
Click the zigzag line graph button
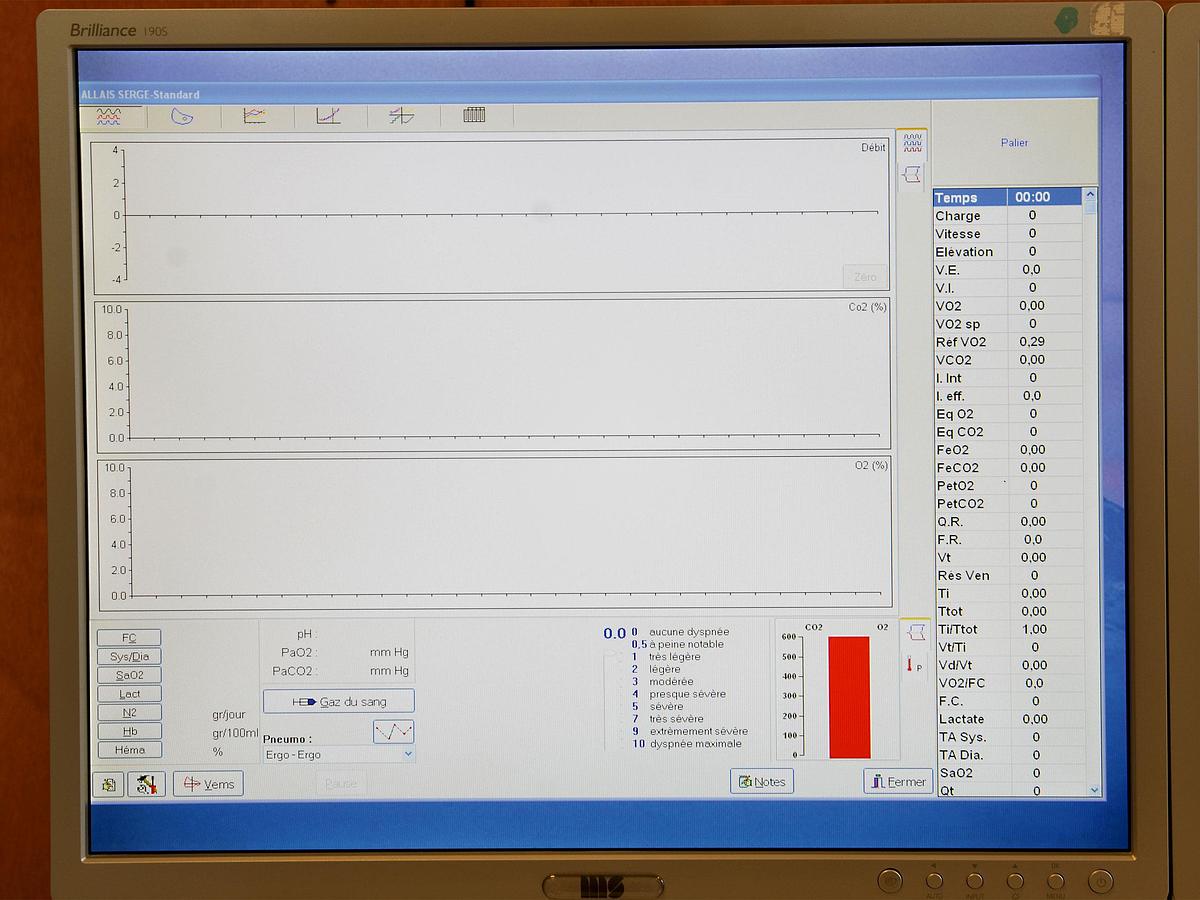(393, 731)
